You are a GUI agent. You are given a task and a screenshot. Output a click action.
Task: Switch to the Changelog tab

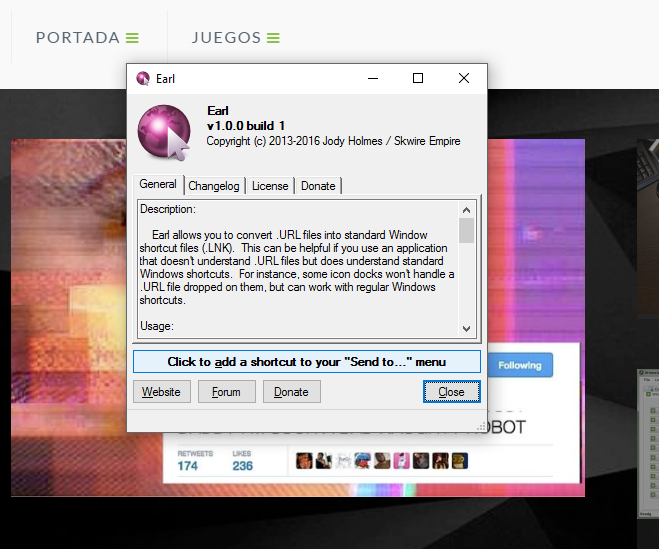214,186
